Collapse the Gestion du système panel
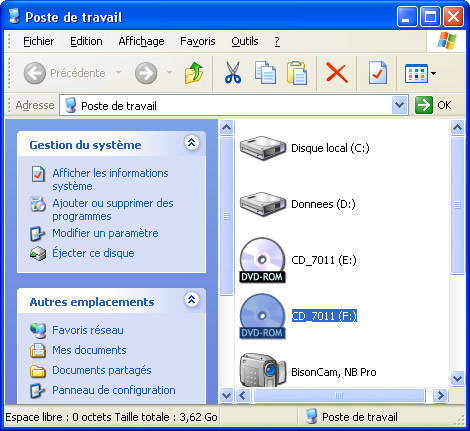This screenshot has height=431, width=470. 191,143
